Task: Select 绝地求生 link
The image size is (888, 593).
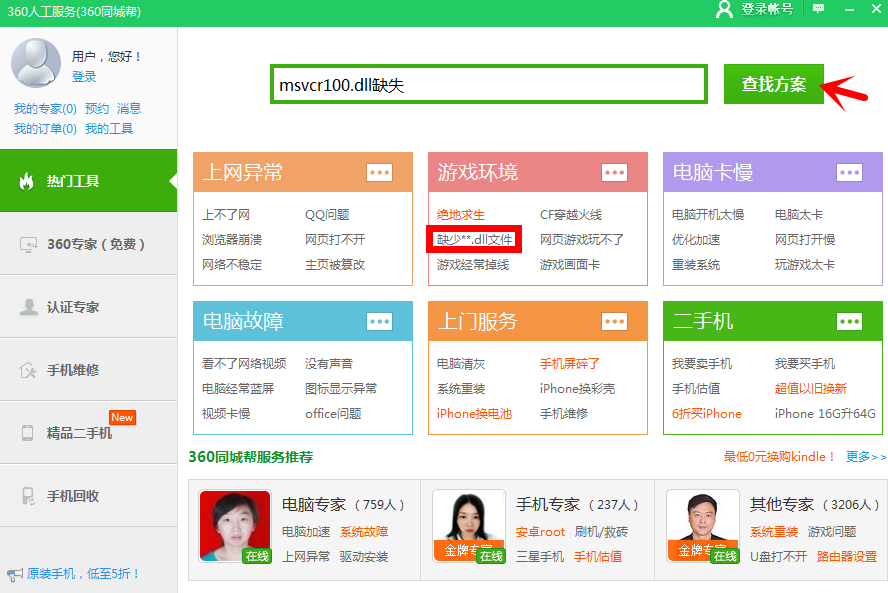Action: coord(461,215)
